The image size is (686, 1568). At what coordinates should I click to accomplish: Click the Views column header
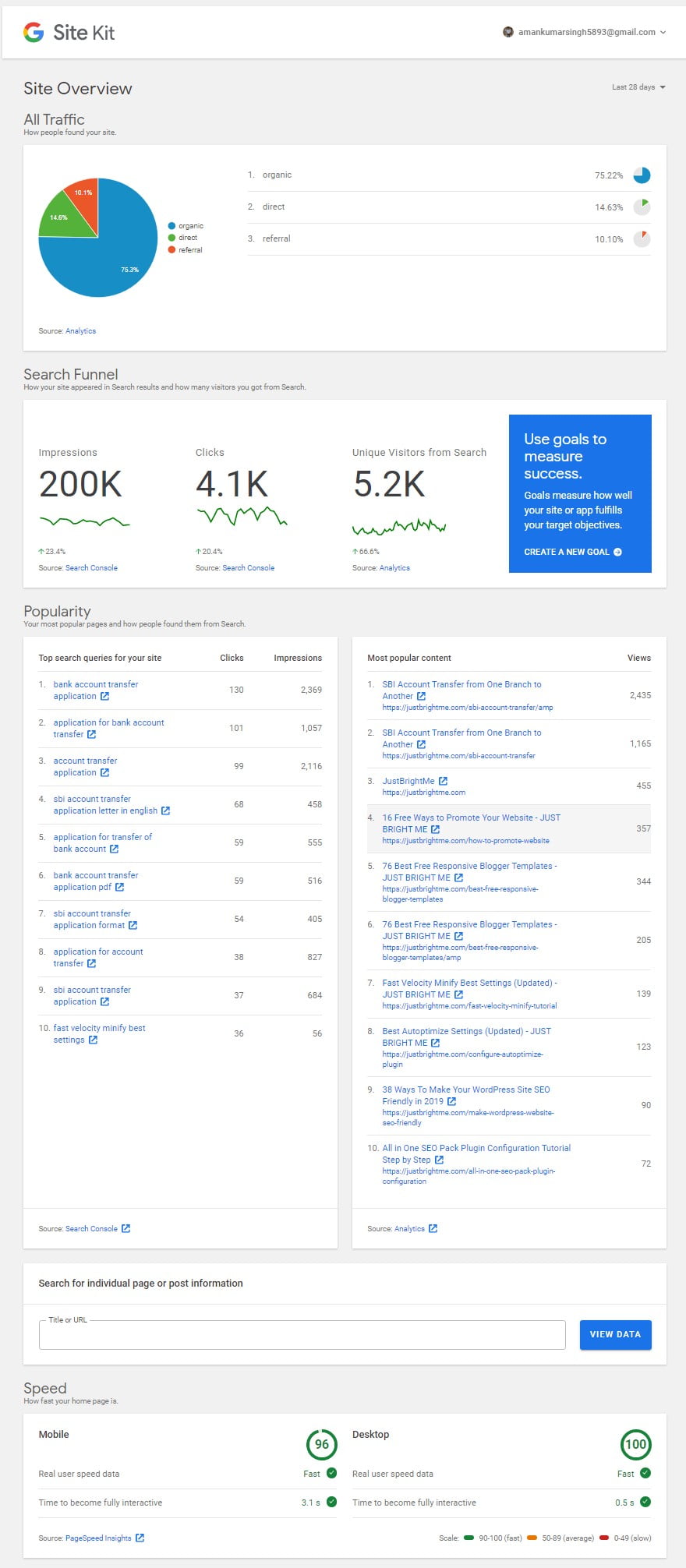639,658
